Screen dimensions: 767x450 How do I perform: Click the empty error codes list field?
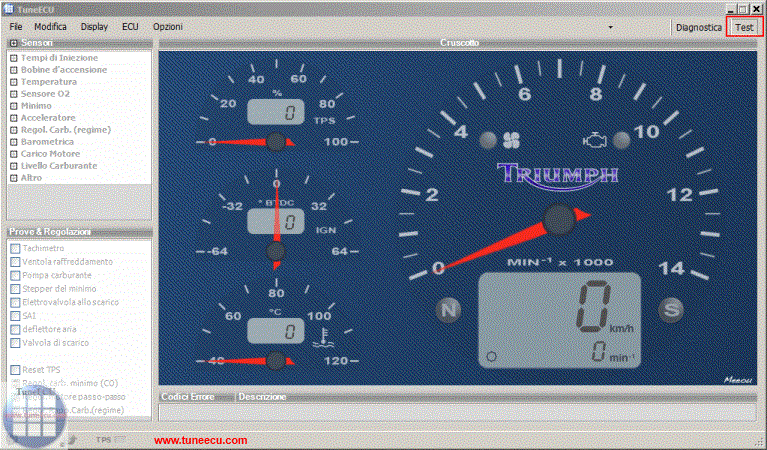coord(458,413)
